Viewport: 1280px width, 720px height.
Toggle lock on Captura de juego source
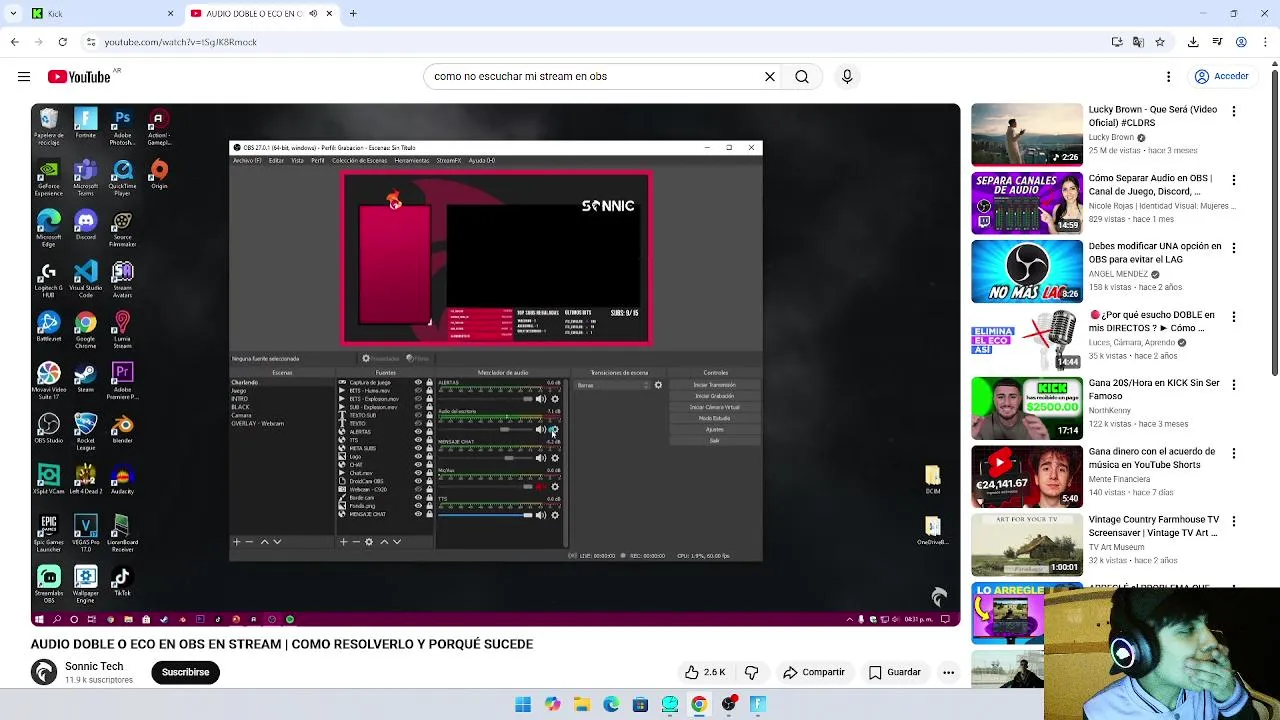click(x=429, y=382)
